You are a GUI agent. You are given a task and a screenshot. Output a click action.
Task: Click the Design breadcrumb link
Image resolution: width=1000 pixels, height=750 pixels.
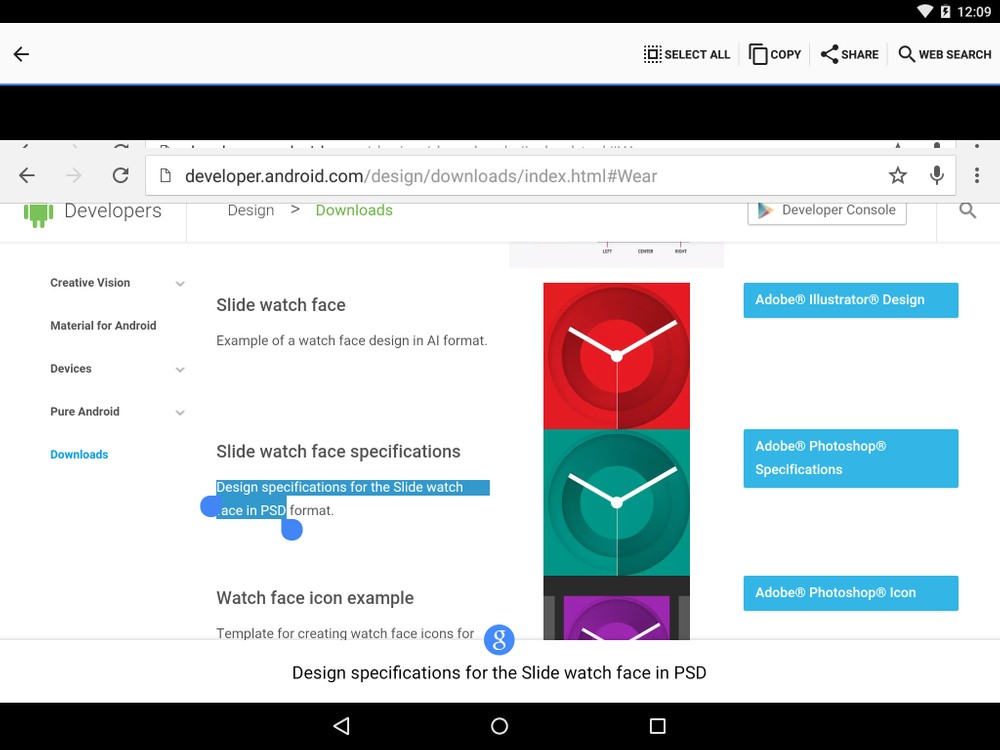(x=251, y=210)
